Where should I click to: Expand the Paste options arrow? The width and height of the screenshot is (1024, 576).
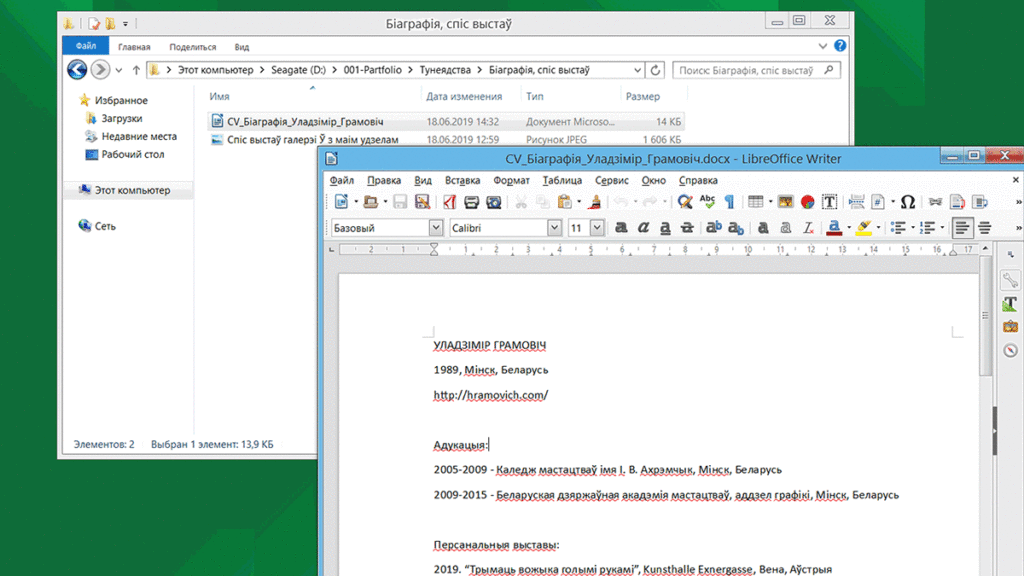[x=579, y=202]
